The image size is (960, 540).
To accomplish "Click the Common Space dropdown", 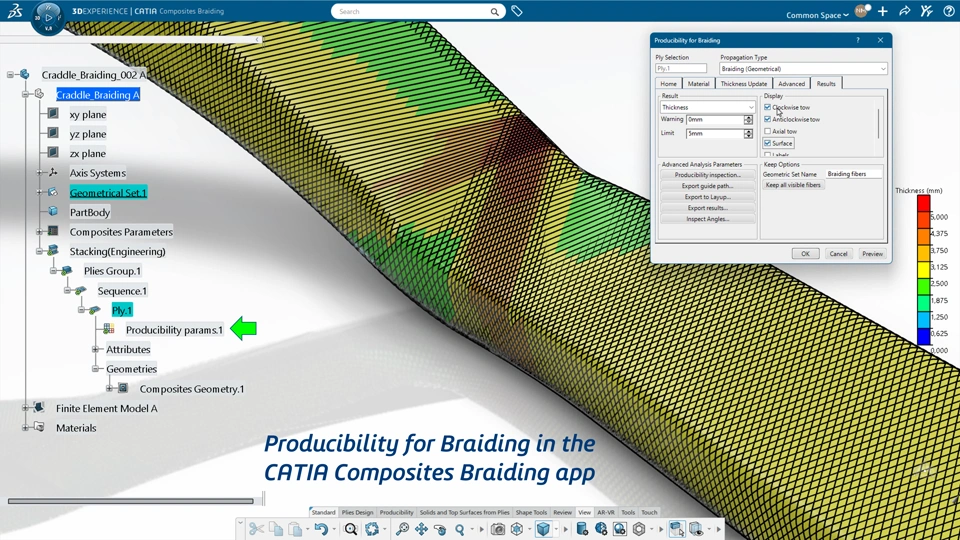I will [817, 15].
